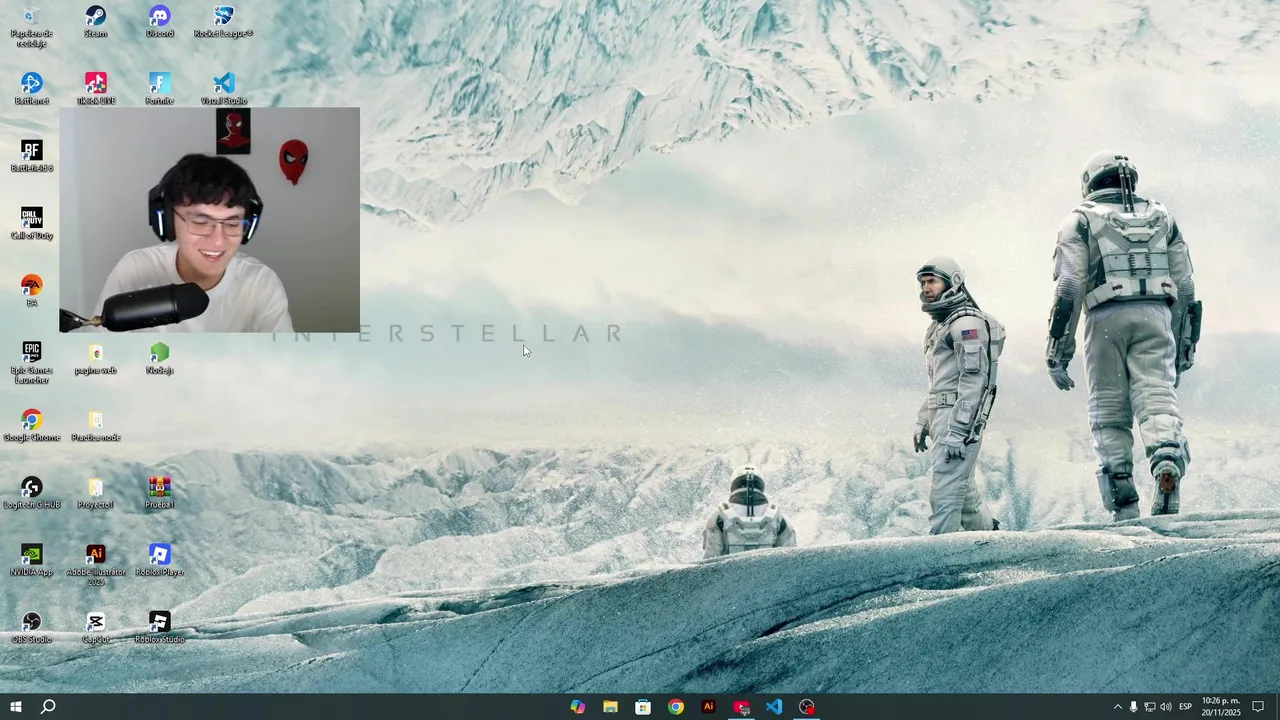Screen dimensions: 1280x720
Task: Select the Roblox Player desktop shortcut
Action: [160, 560]
